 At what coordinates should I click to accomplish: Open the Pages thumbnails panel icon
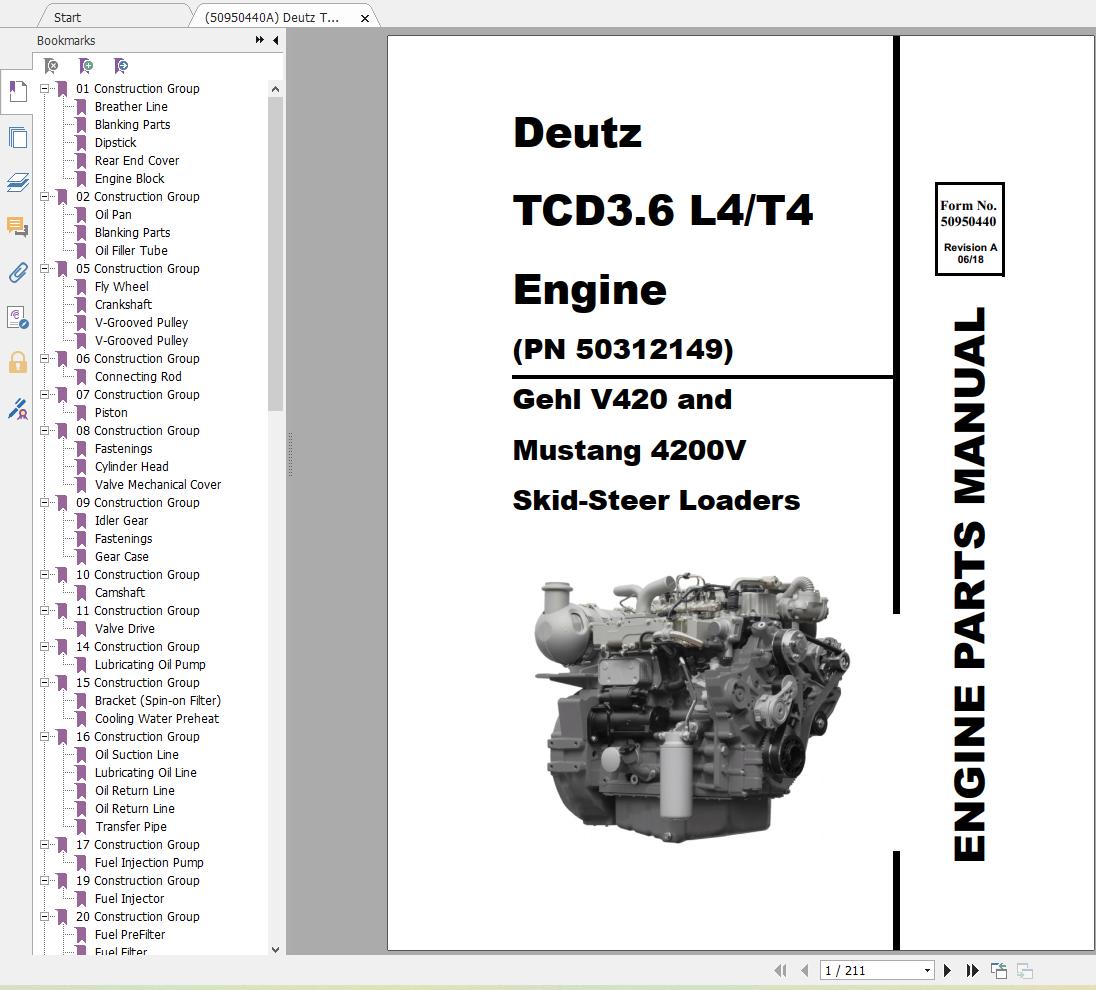[x=17, y=138]
